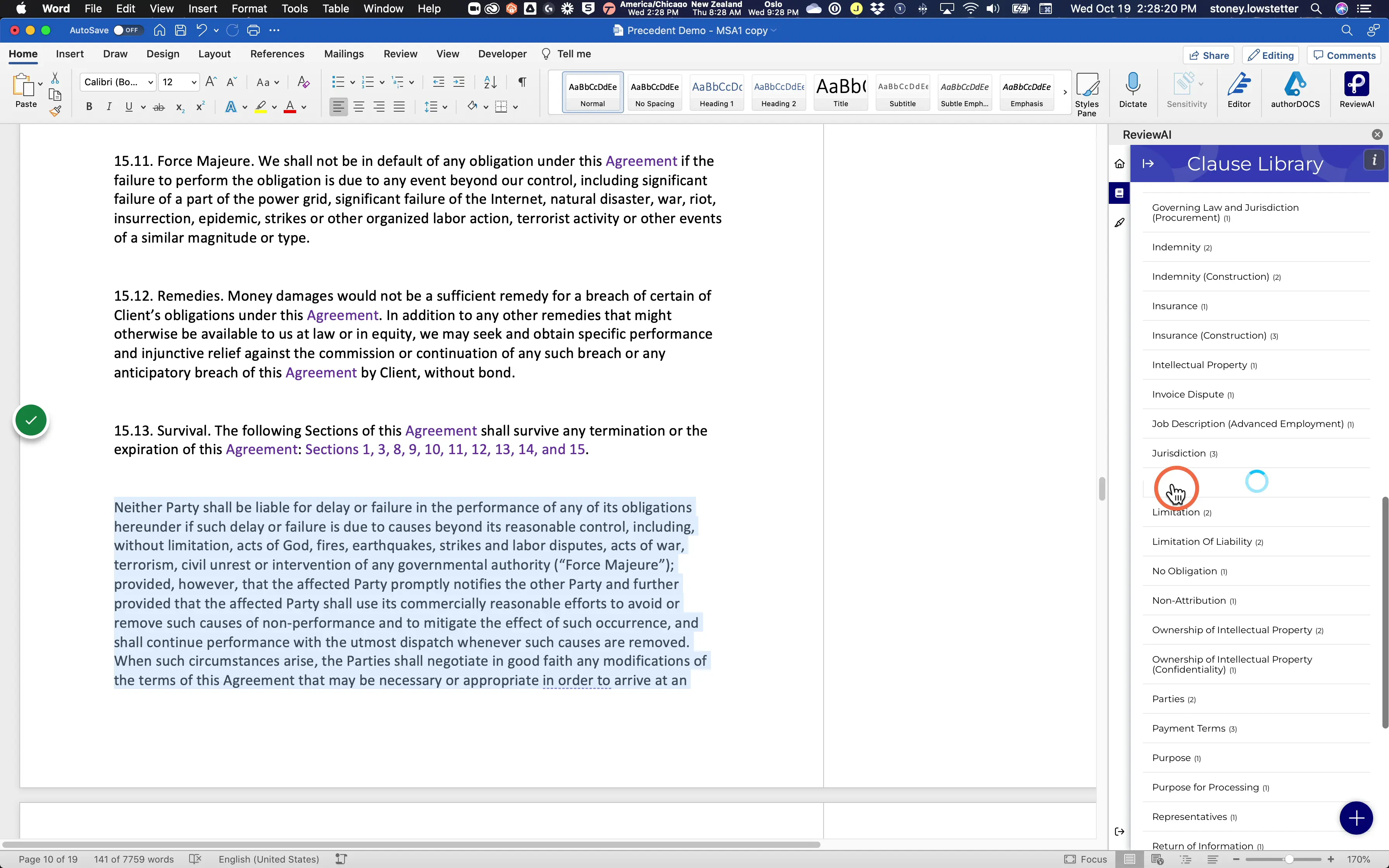1389x868 pixels.
Task: Click the Format Painter brush icon
Action: 55,111
